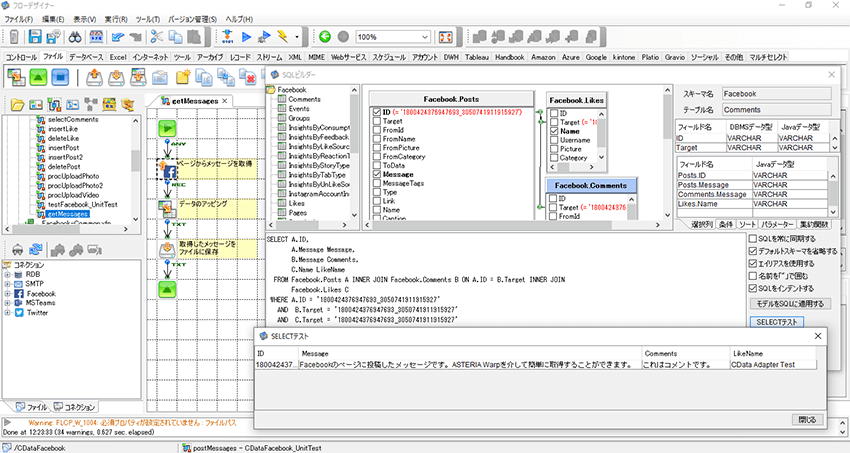Toggle the SQLをインデントする checkbox
Image resolution: width=850 pixels, height=453 pixels.
click(752, 288)
